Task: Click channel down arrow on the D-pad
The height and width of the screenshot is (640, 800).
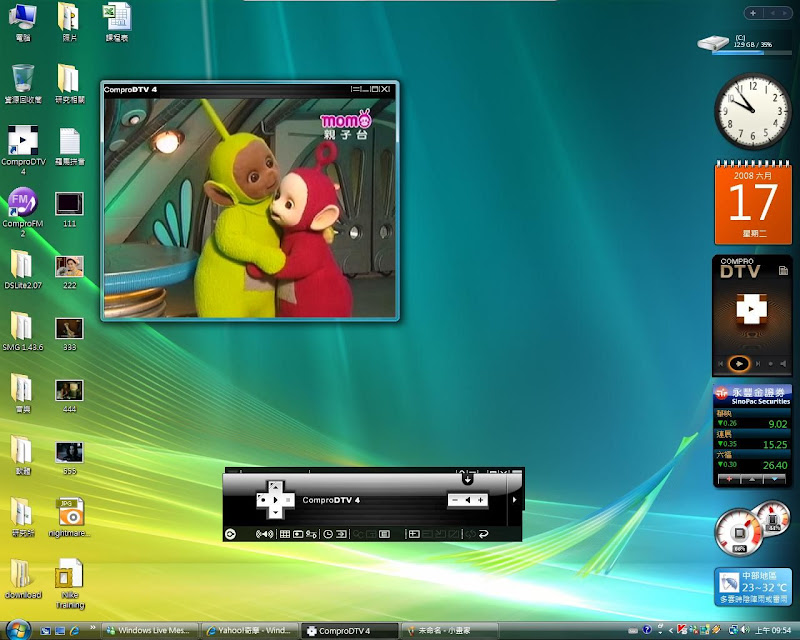Action: pos(276,512)
